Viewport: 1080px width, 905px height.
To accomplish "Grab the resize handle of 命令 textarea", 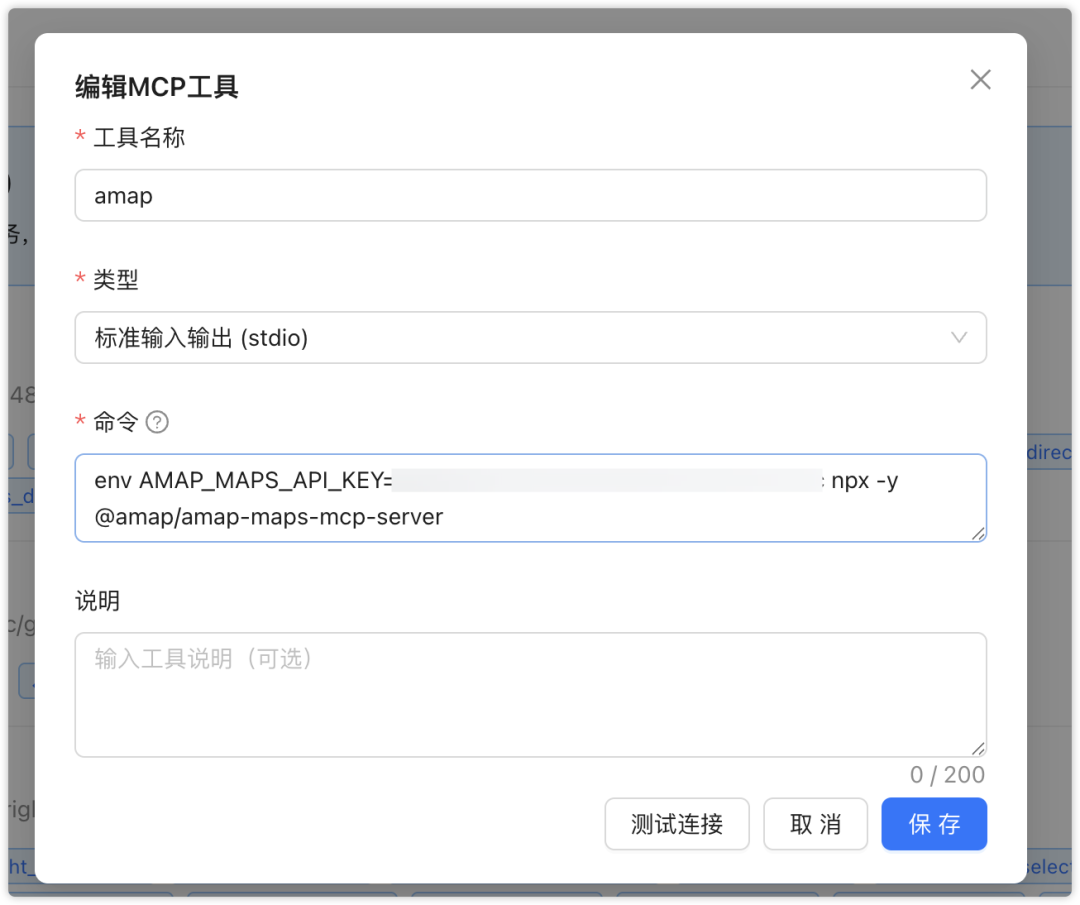I will pos(978,534).
